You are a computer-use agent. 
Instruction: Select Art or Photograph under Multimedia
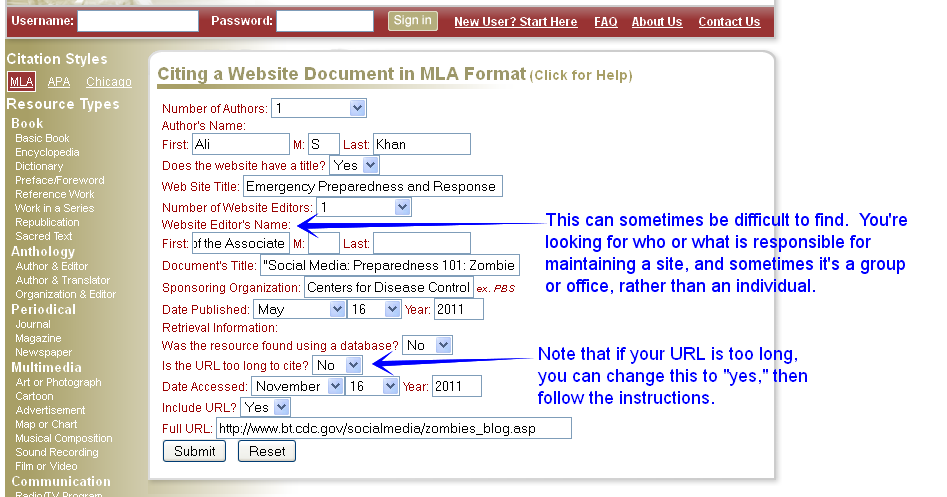coord(59,382)
